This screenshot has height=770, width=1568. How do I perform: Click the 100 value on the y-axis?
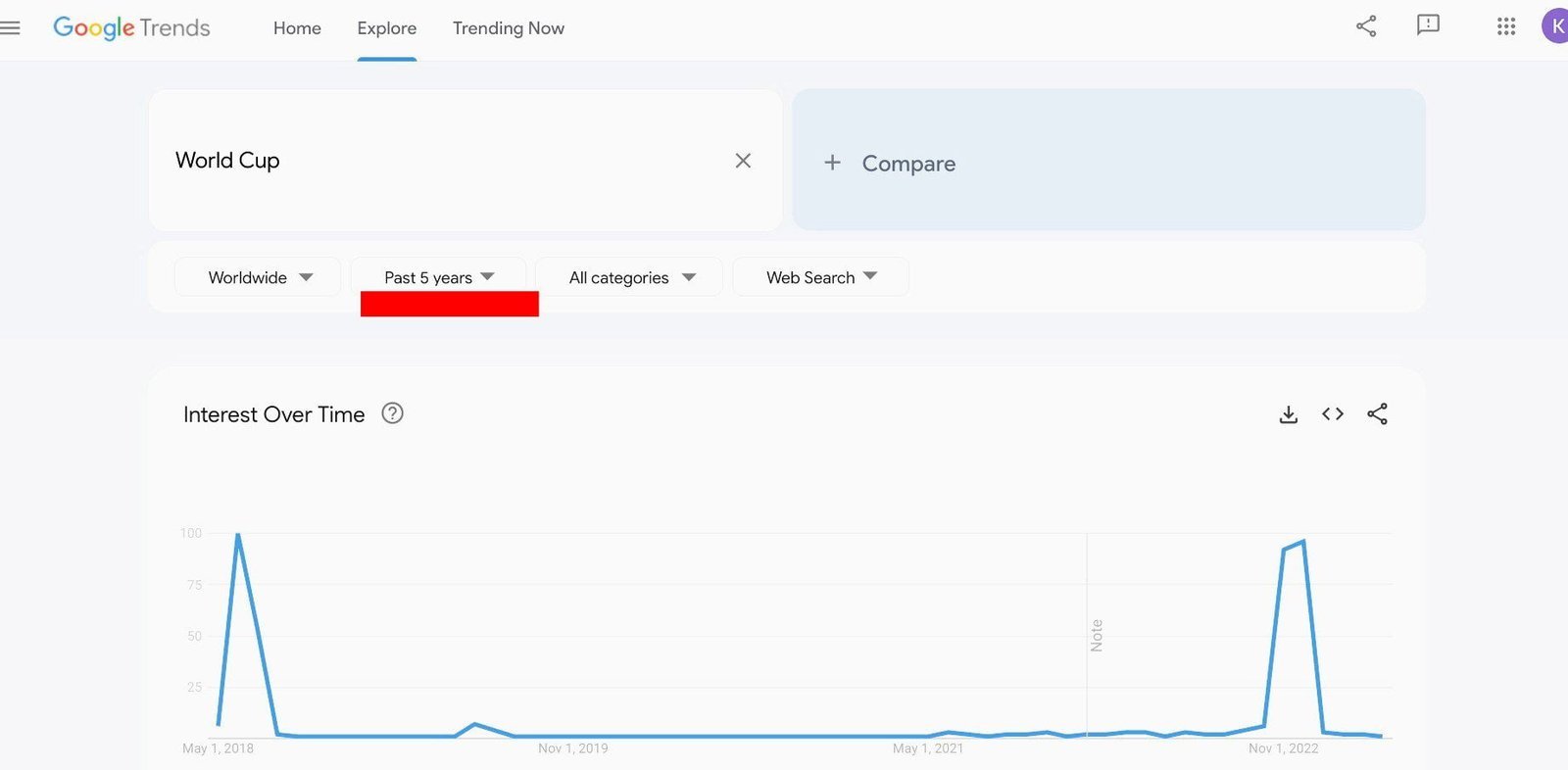tap(191, 533)
